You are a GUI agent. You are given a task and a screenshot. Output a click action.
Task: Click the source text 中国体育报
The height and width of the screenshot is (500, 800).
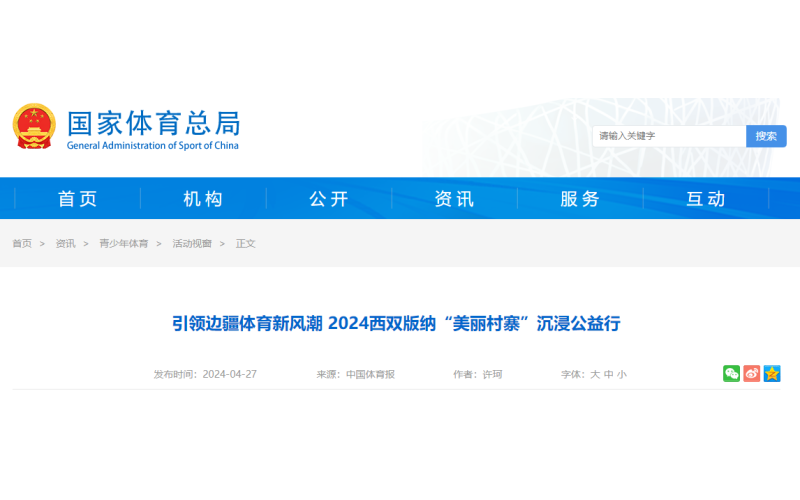coord(370,374)
